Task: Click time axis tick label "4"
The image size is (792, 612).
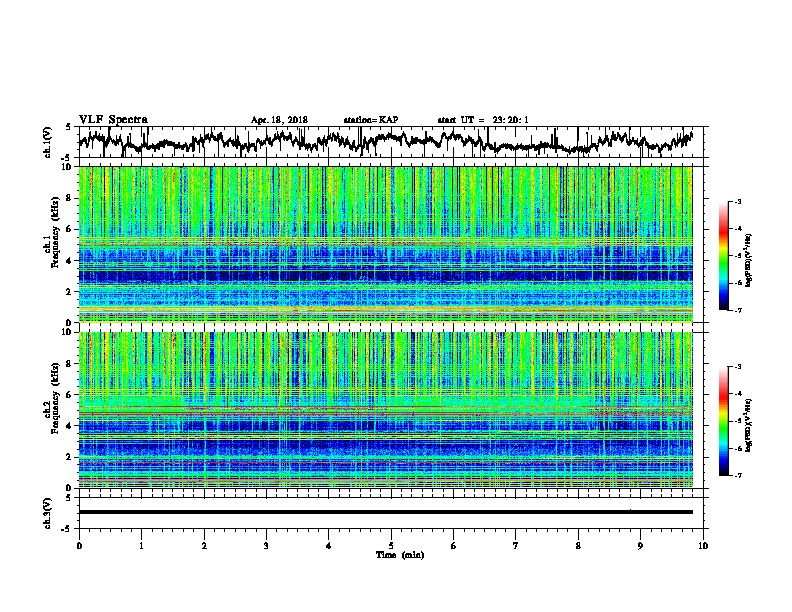Action: [329, 546]
